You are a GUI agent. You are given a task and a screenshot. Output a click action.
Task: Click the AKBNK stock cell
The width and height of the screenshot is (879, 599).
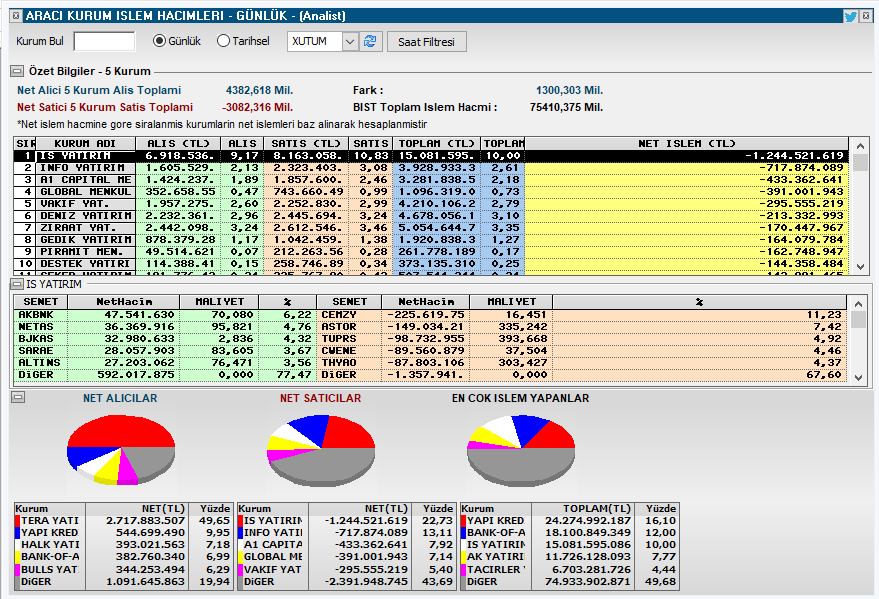coord(40,315)
